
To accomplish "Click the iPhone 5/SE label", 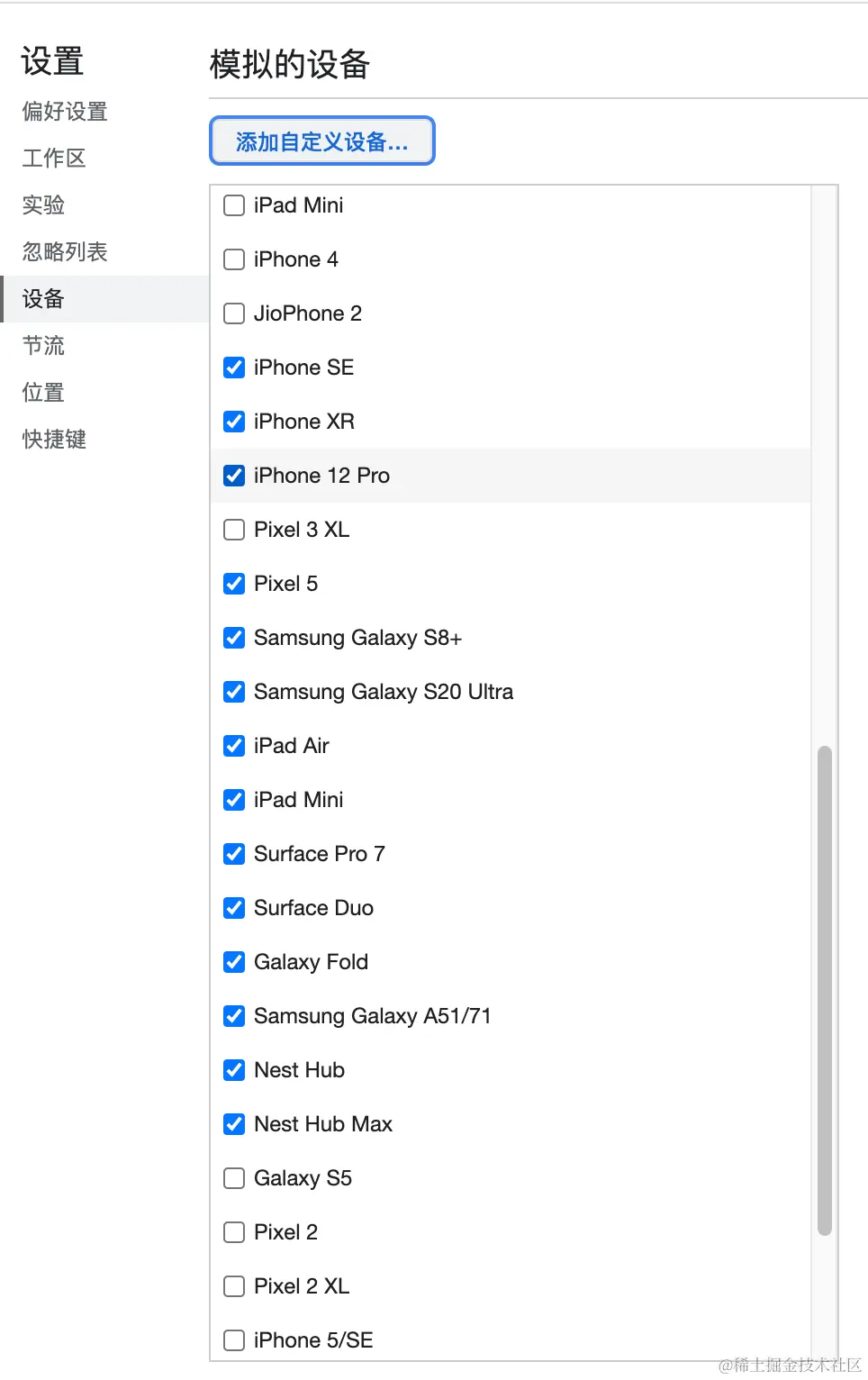I will (313, 1340).
